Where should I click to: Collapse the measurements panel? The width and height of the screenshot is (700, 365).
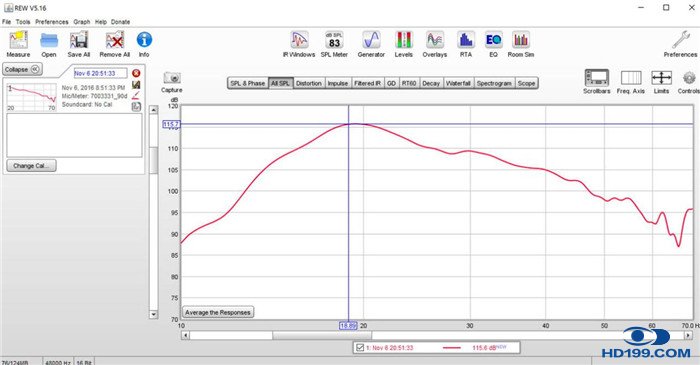click(x=22, y=70)
